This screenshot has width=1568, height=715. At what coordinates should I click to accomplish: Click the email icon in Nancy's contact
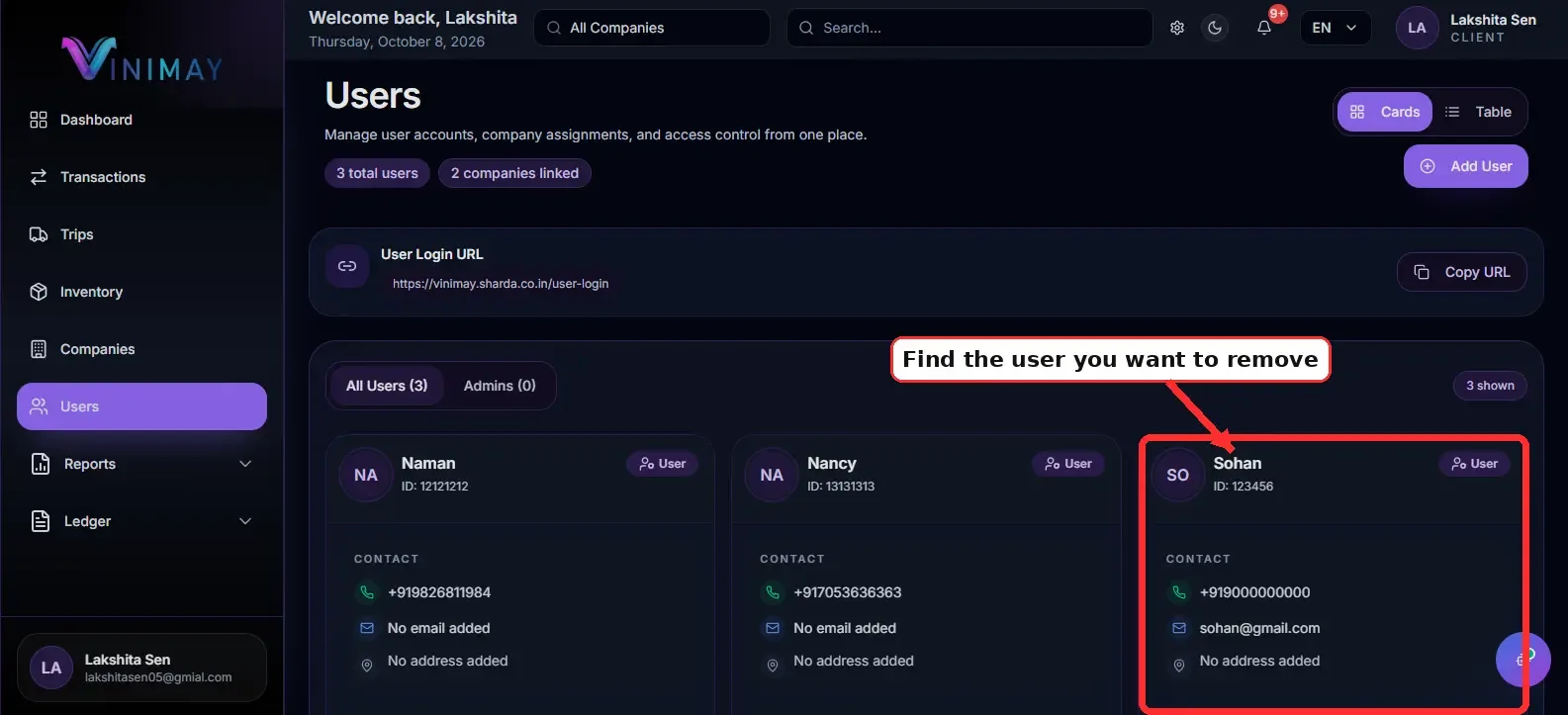773,628
